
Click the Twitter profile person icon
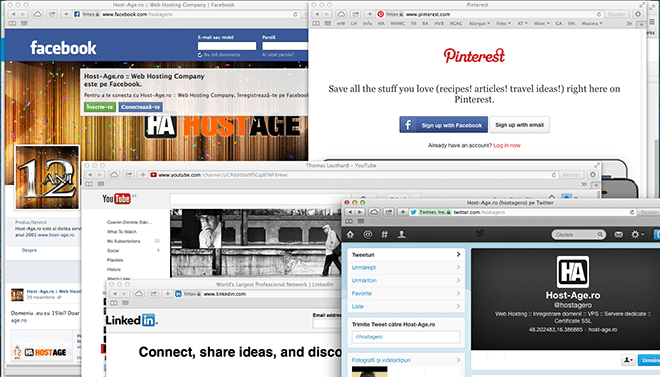[x=401, y=234]
